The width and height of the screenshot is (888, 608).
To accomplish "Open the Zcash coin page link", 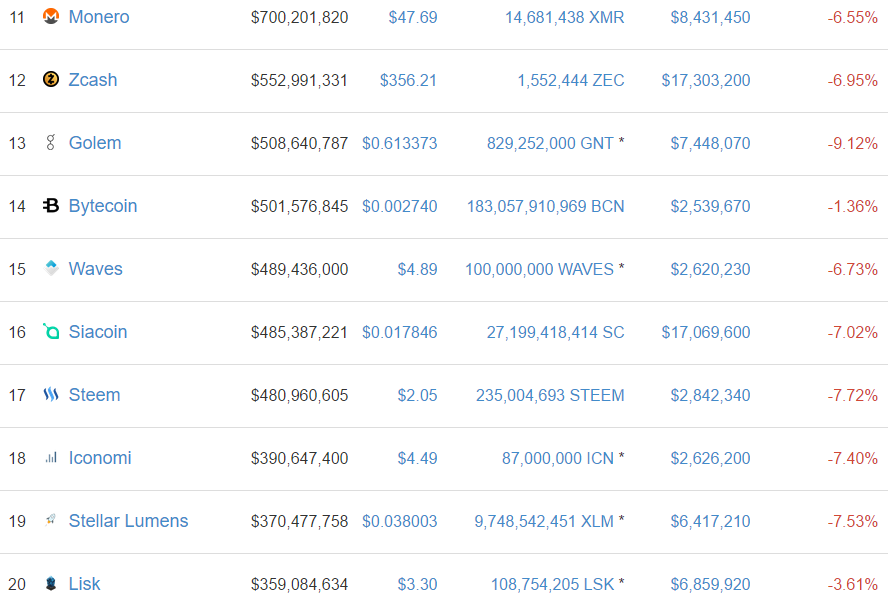I will coord(93,80).
